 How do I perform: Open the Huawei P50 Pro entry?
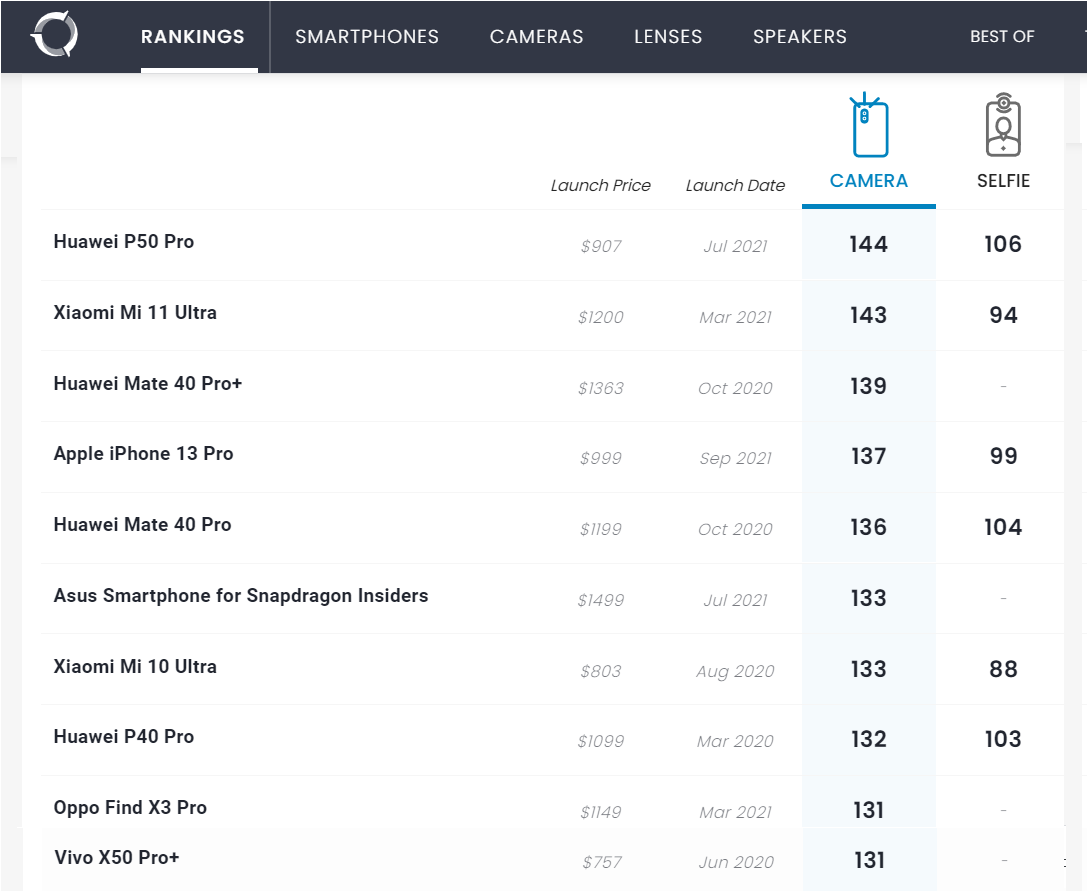point(124,241)
